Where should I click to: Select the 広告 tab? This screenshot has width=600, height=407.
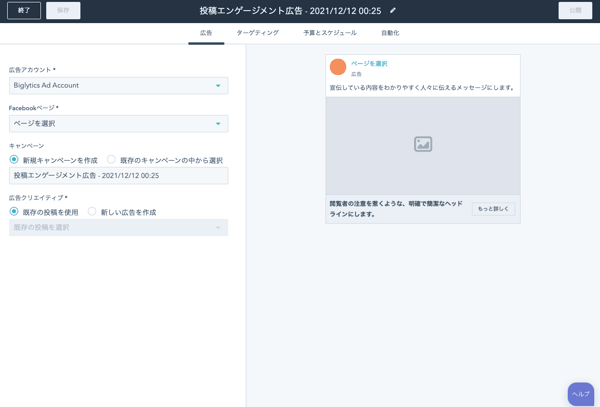pyautogui.click(x=206, y=33)
